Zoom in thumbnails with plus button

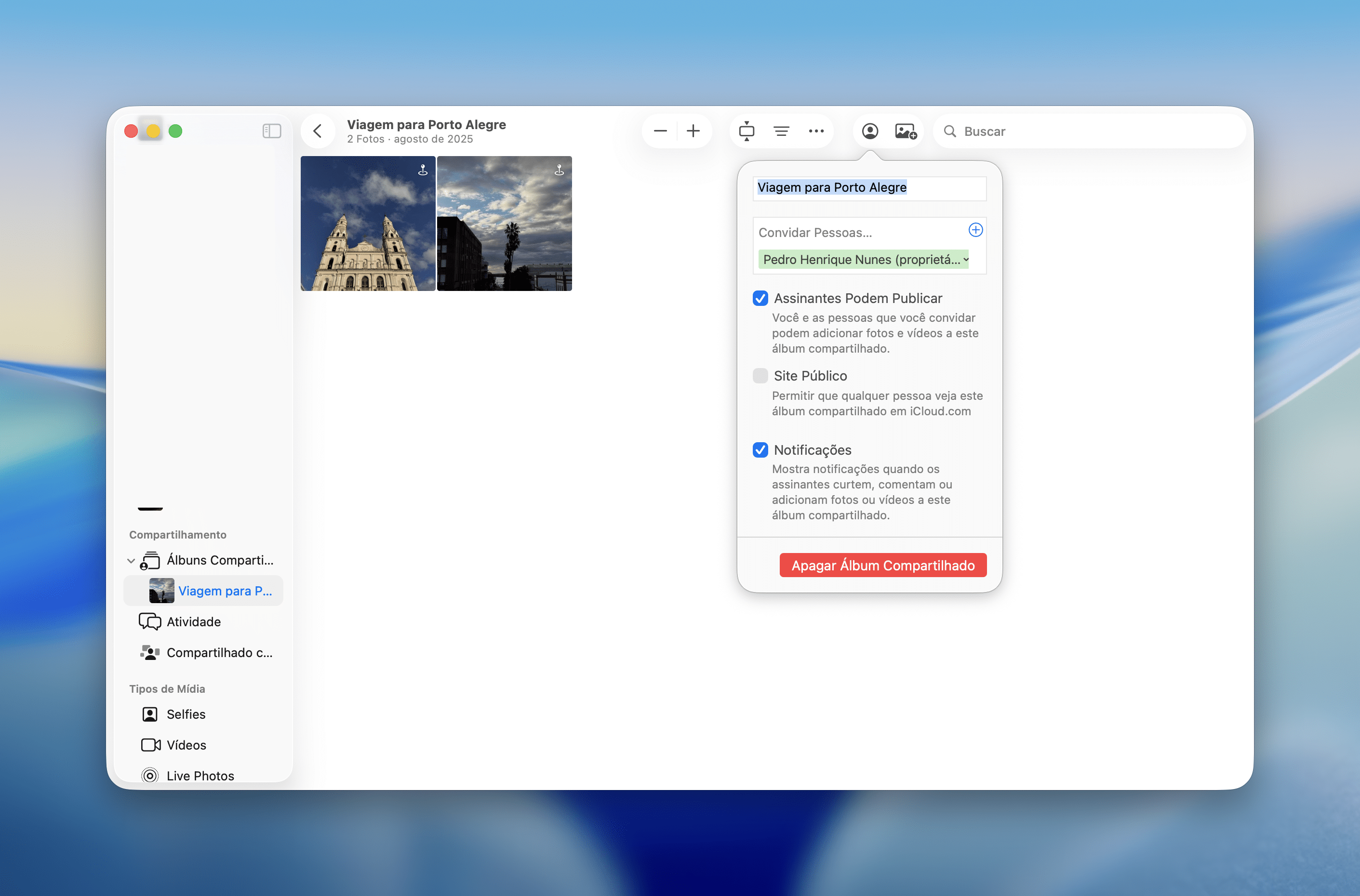(693, 131)
